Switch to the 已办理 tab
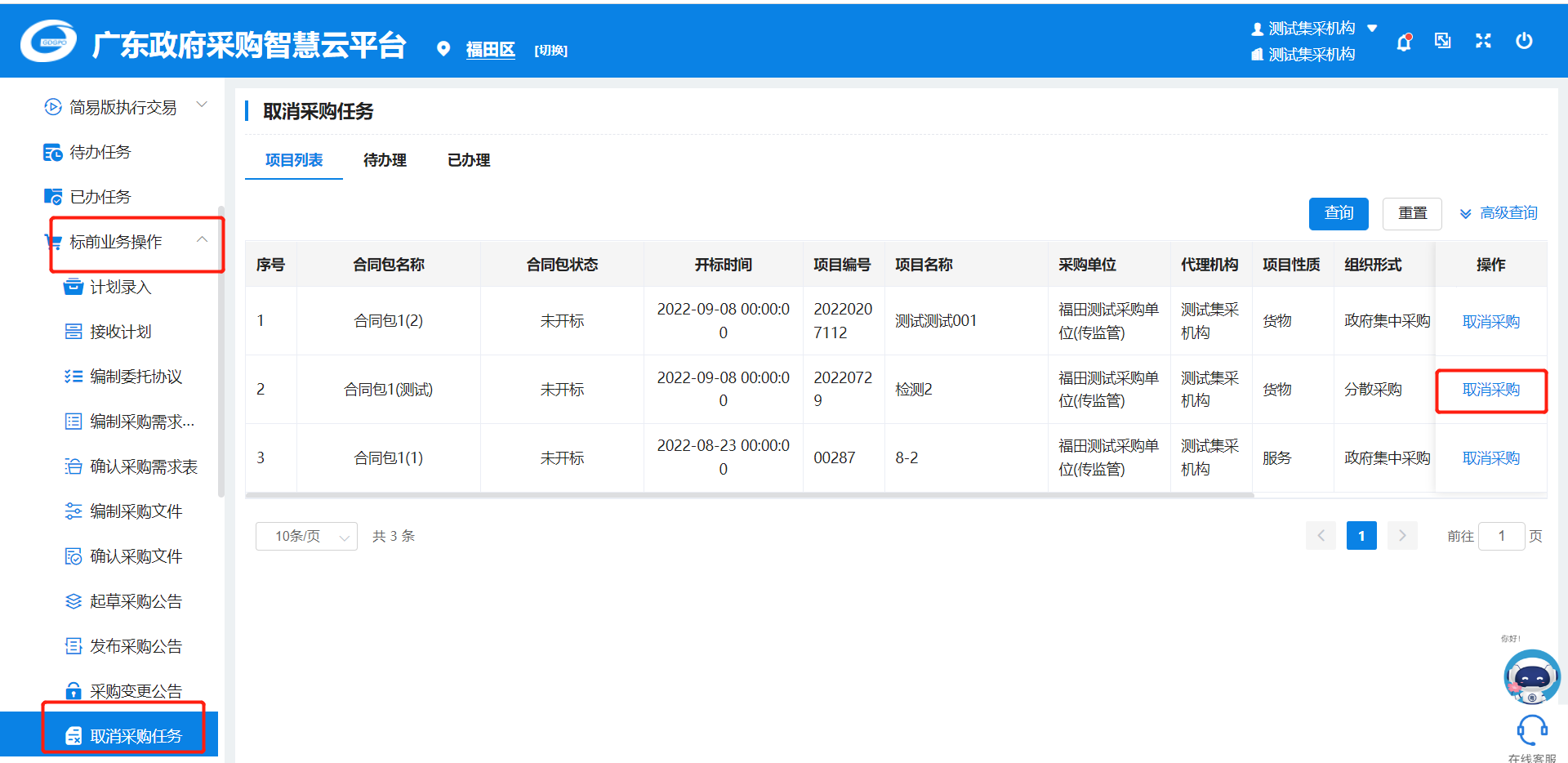 point(469,160)
